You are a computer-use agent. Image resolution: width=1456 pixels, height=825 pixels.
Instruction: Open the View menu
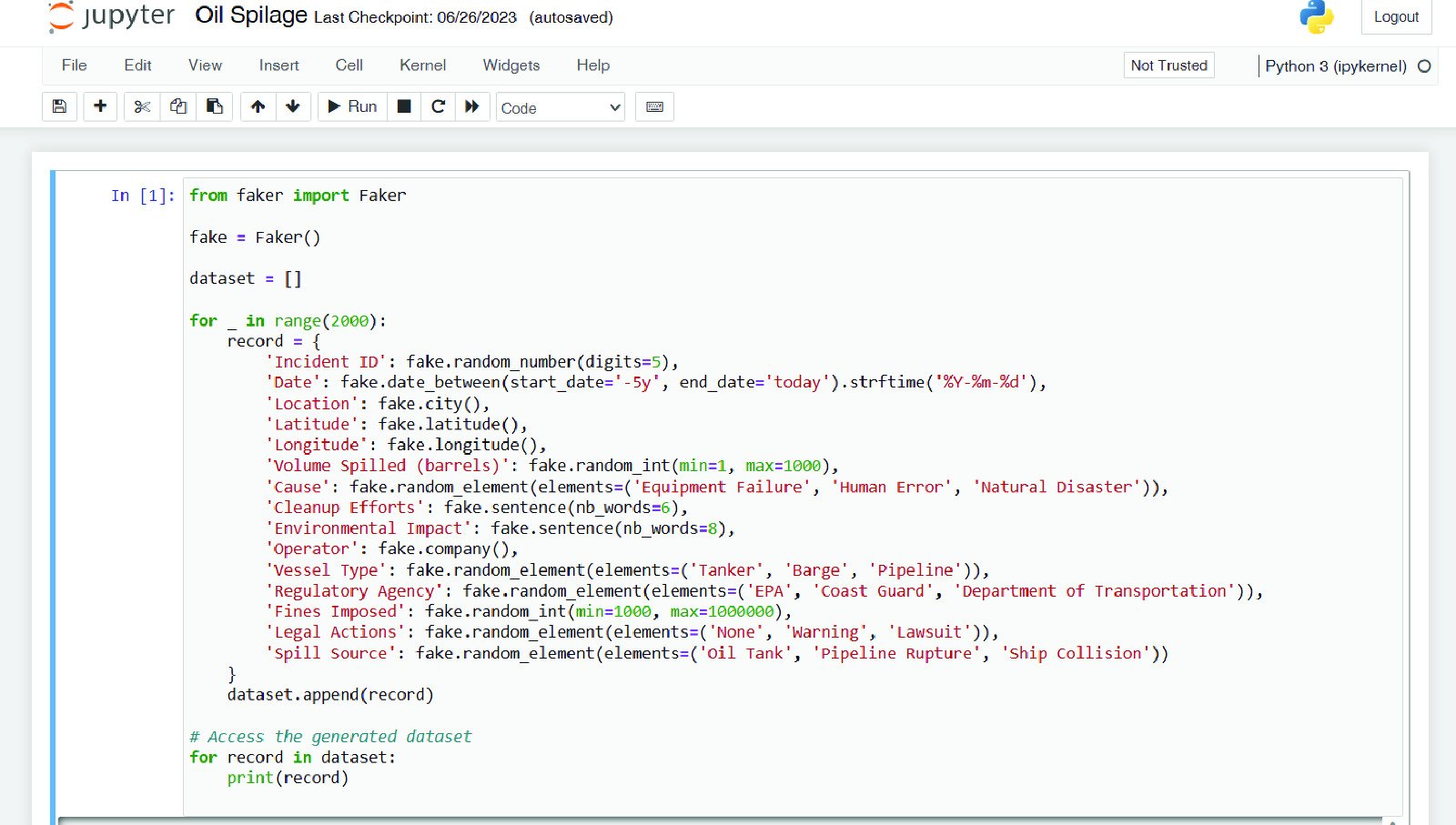pos(205,65)
